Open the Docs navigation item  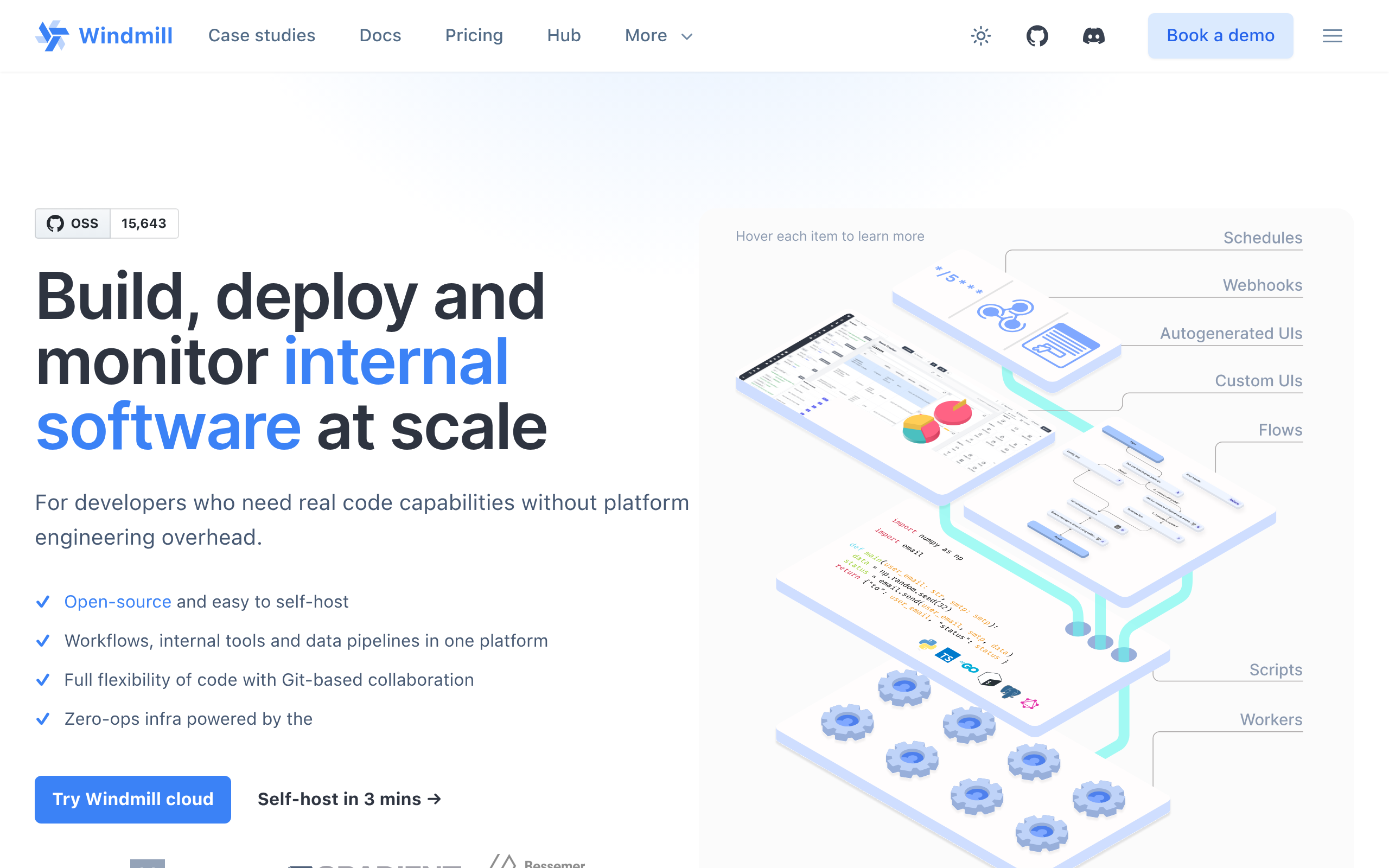[380, 36]
